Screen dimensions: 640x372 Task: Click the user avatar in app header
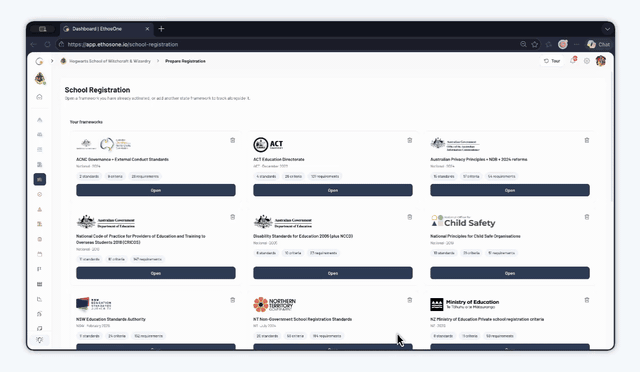point(600,61)
